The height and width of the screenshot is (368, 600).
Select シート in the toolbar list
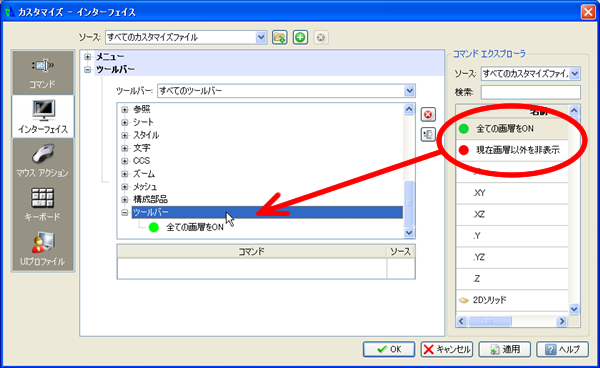coord(143,122)
